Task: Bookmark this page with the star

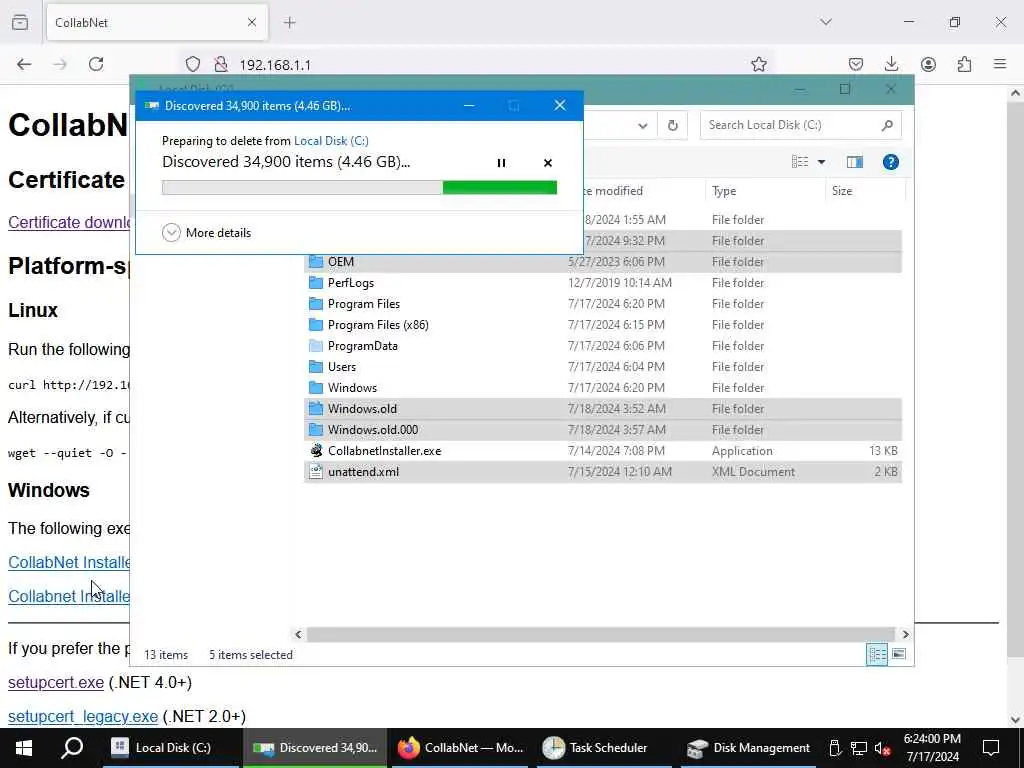Action: (758, 64)
